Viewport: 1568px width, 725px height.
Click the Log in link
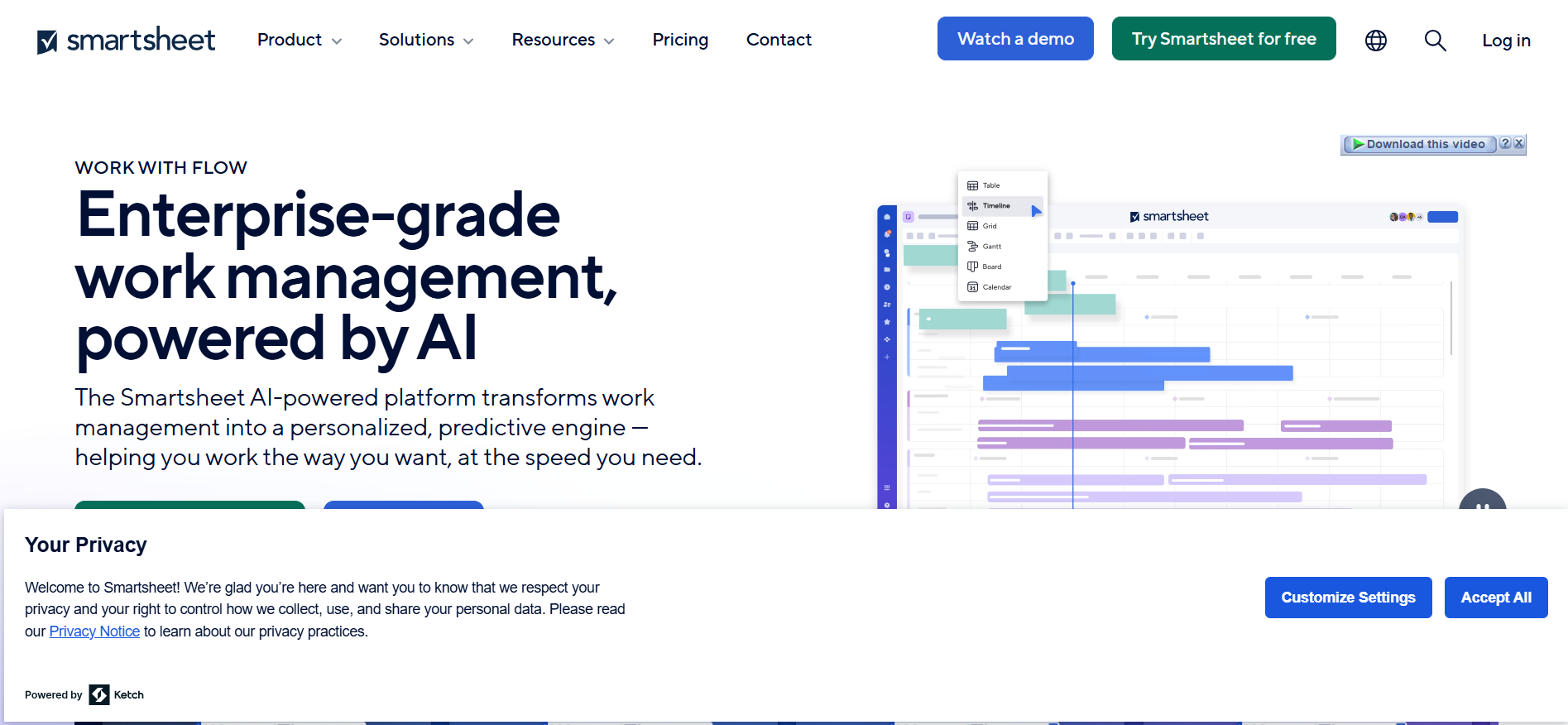coord(1506,41)
